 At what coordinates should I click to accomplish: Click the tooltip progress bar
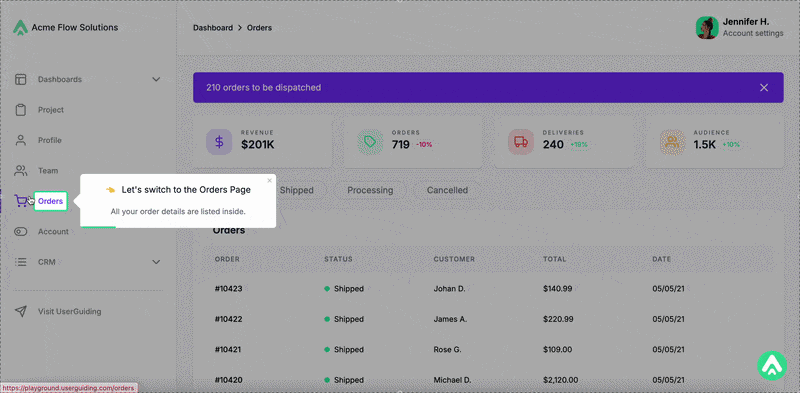(98, 226)
